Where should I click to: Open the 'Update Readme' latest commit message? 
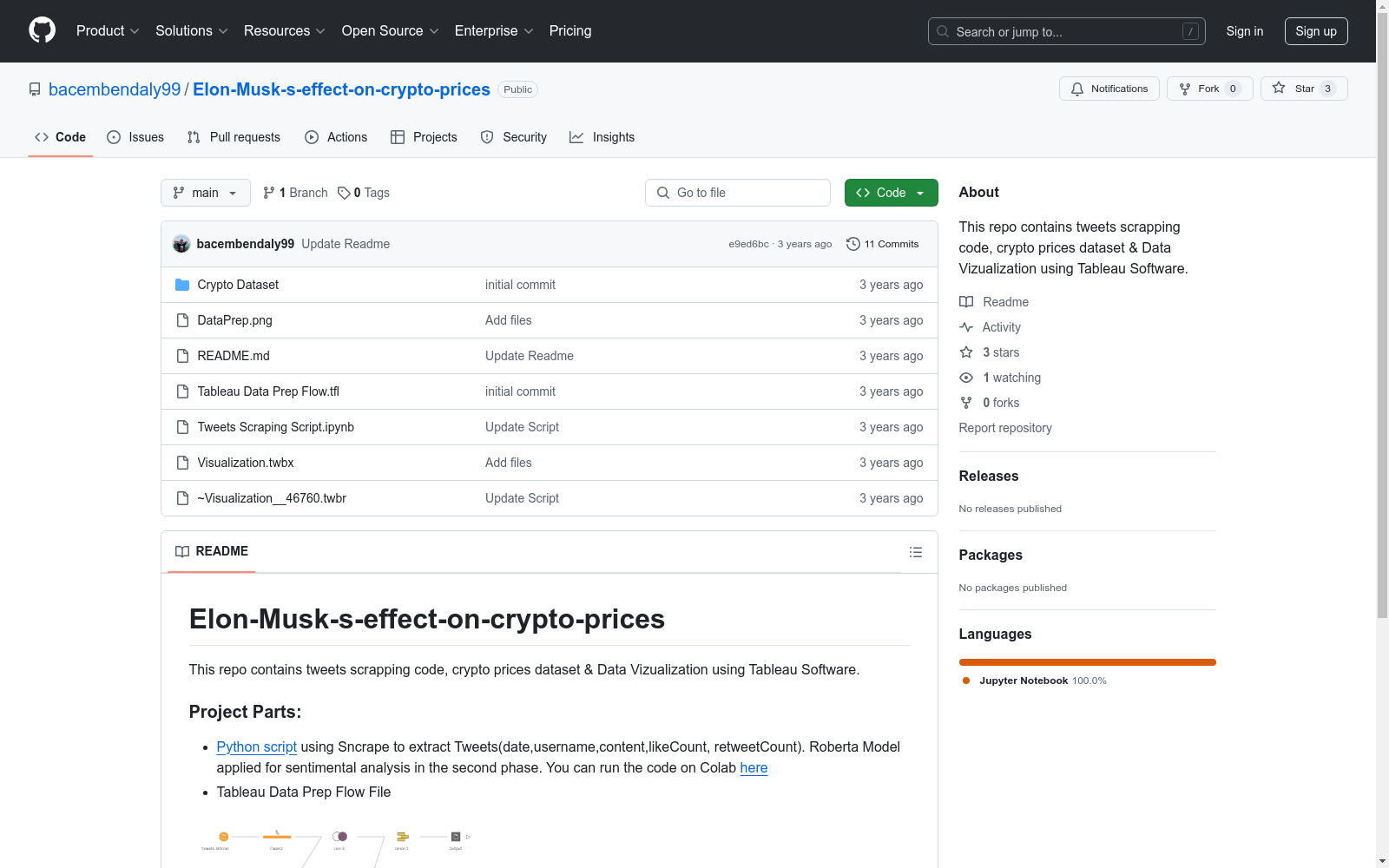[346, 244]
